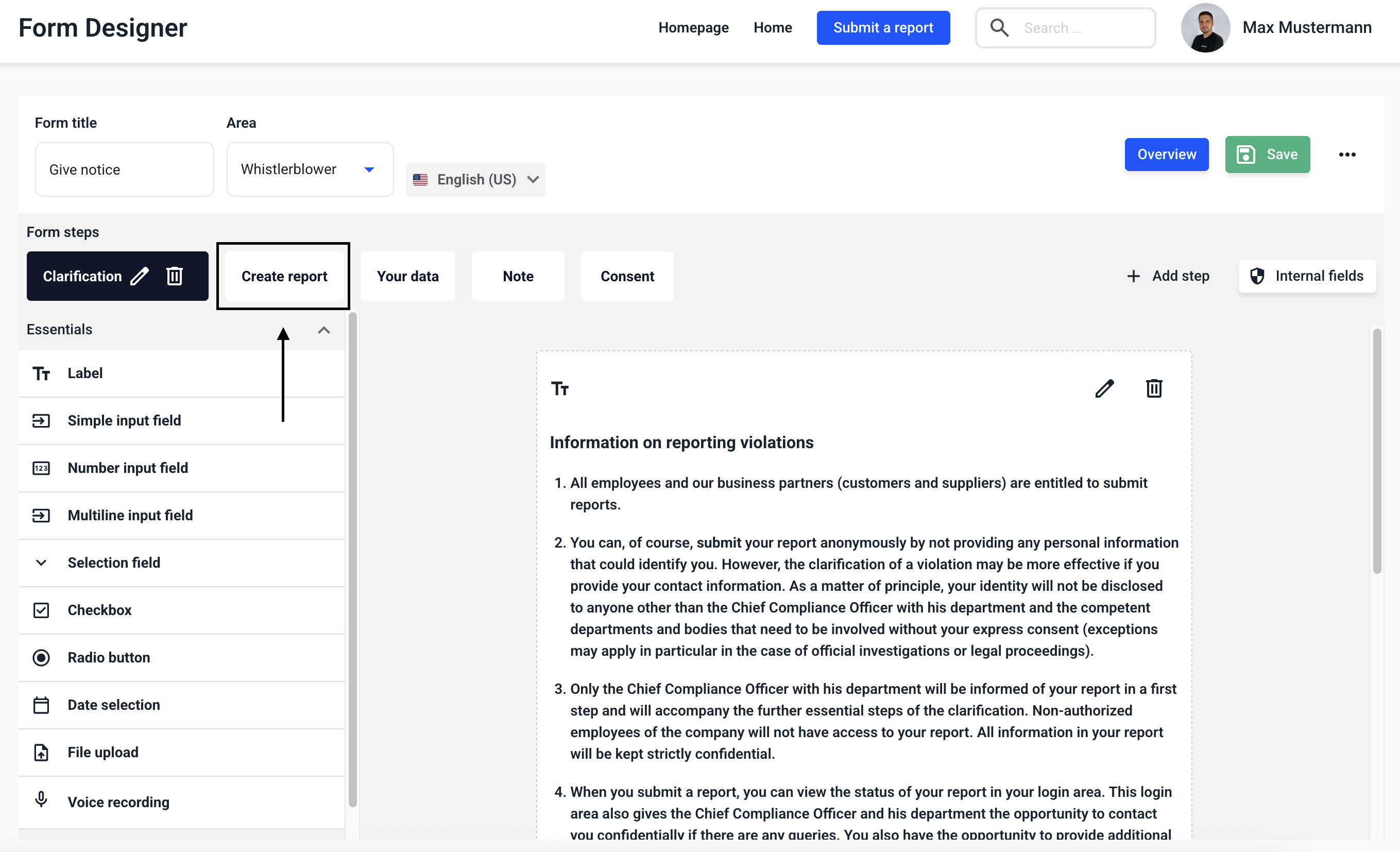Add a Checkbox element from Essentials
This screenshot has height=852, width=1400.
click(x=99, y=610)
